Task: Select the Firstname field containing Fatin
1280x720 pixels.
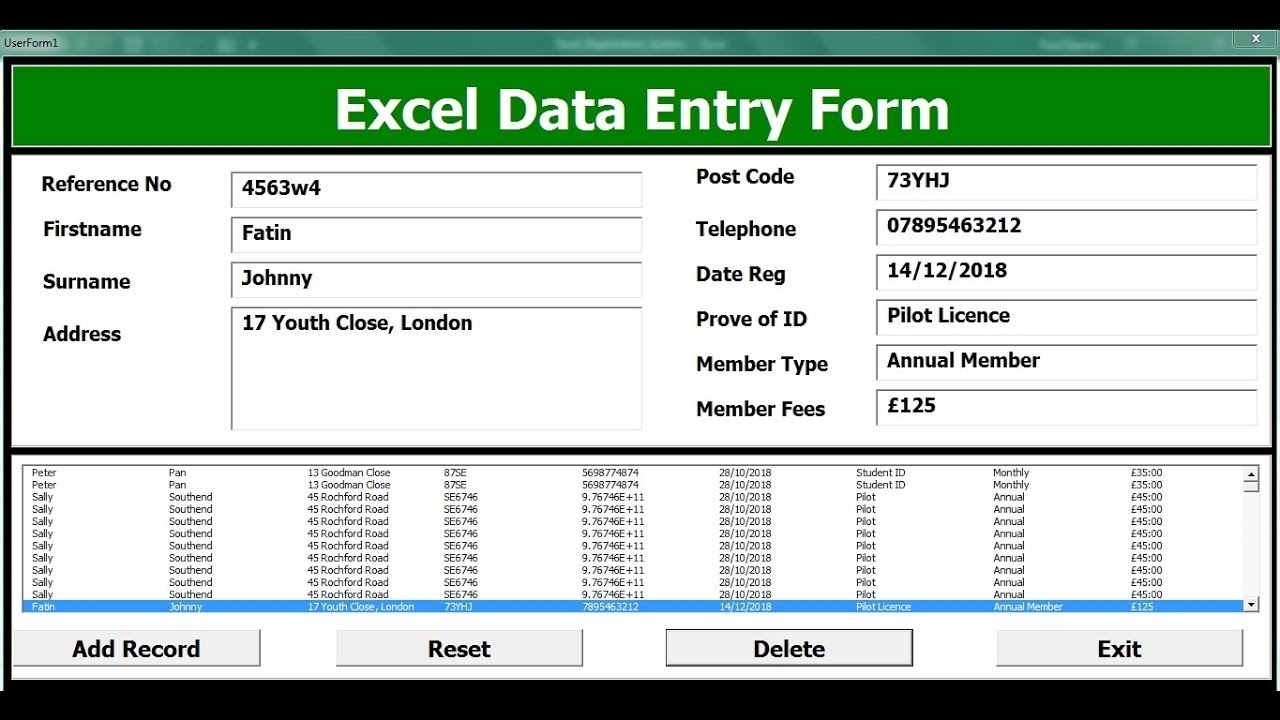Action: tap(436, 234)
